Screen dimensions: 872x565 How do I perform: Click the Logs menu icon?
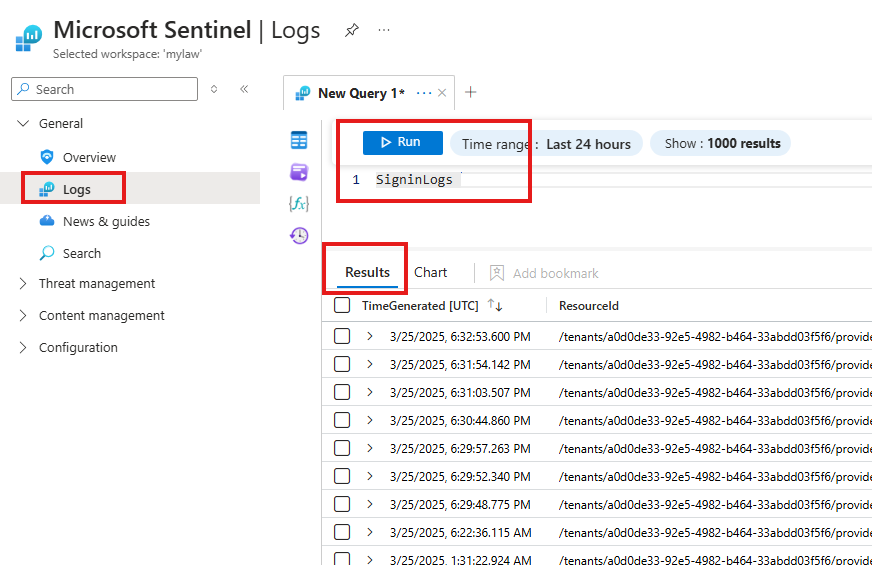47,189
